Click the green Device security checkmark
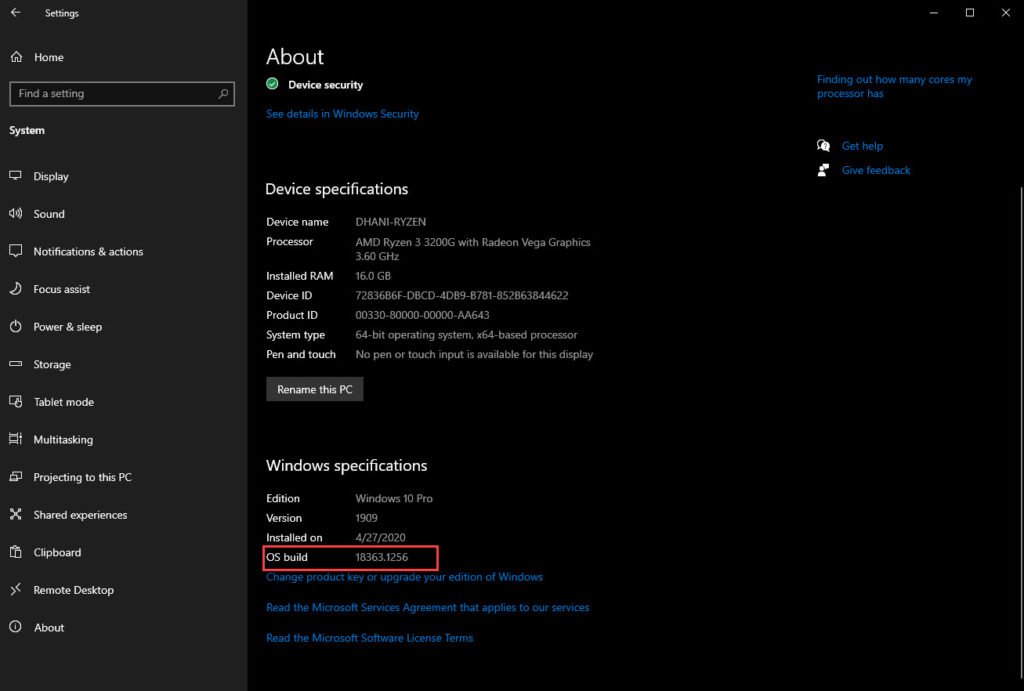This screenshot has height=691, width=1024. [272, 84]
